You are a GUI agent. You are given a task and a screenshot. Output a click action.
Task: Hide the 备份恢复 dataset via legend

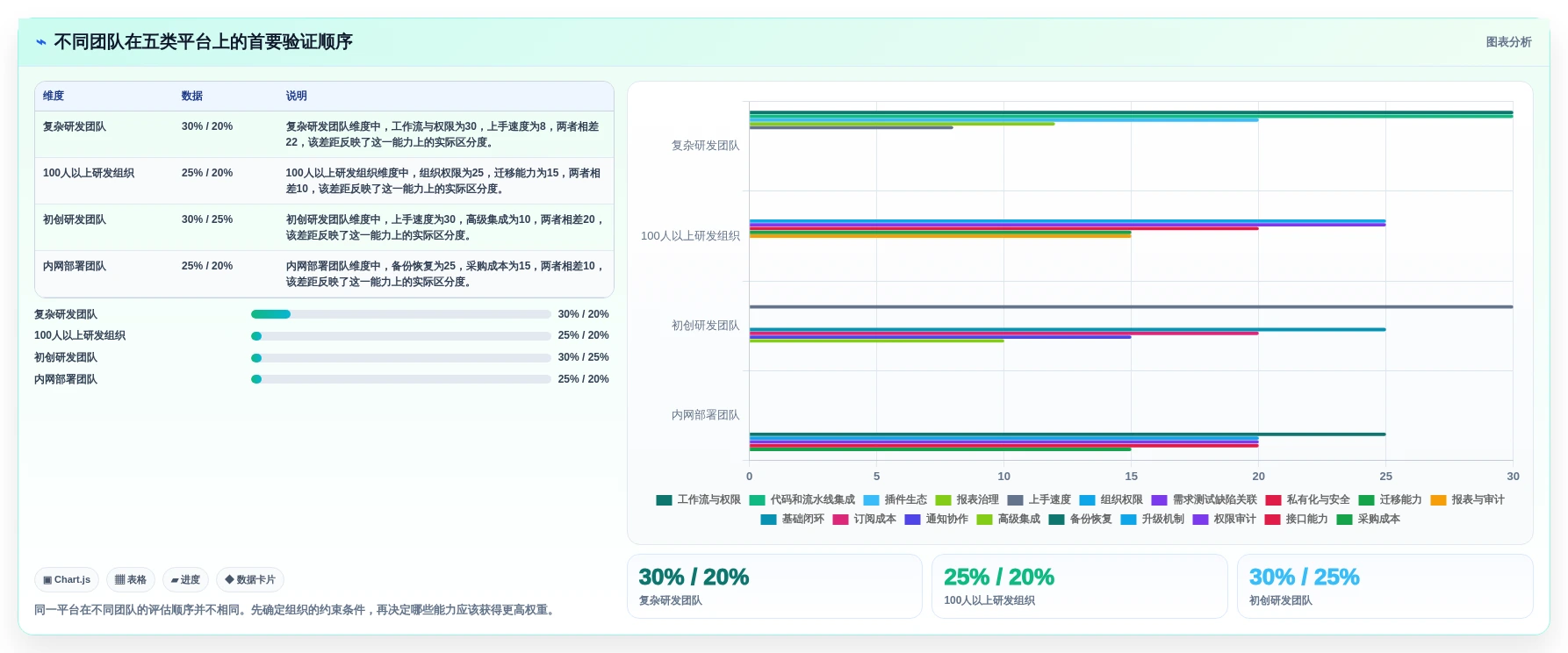[1081, 519]
